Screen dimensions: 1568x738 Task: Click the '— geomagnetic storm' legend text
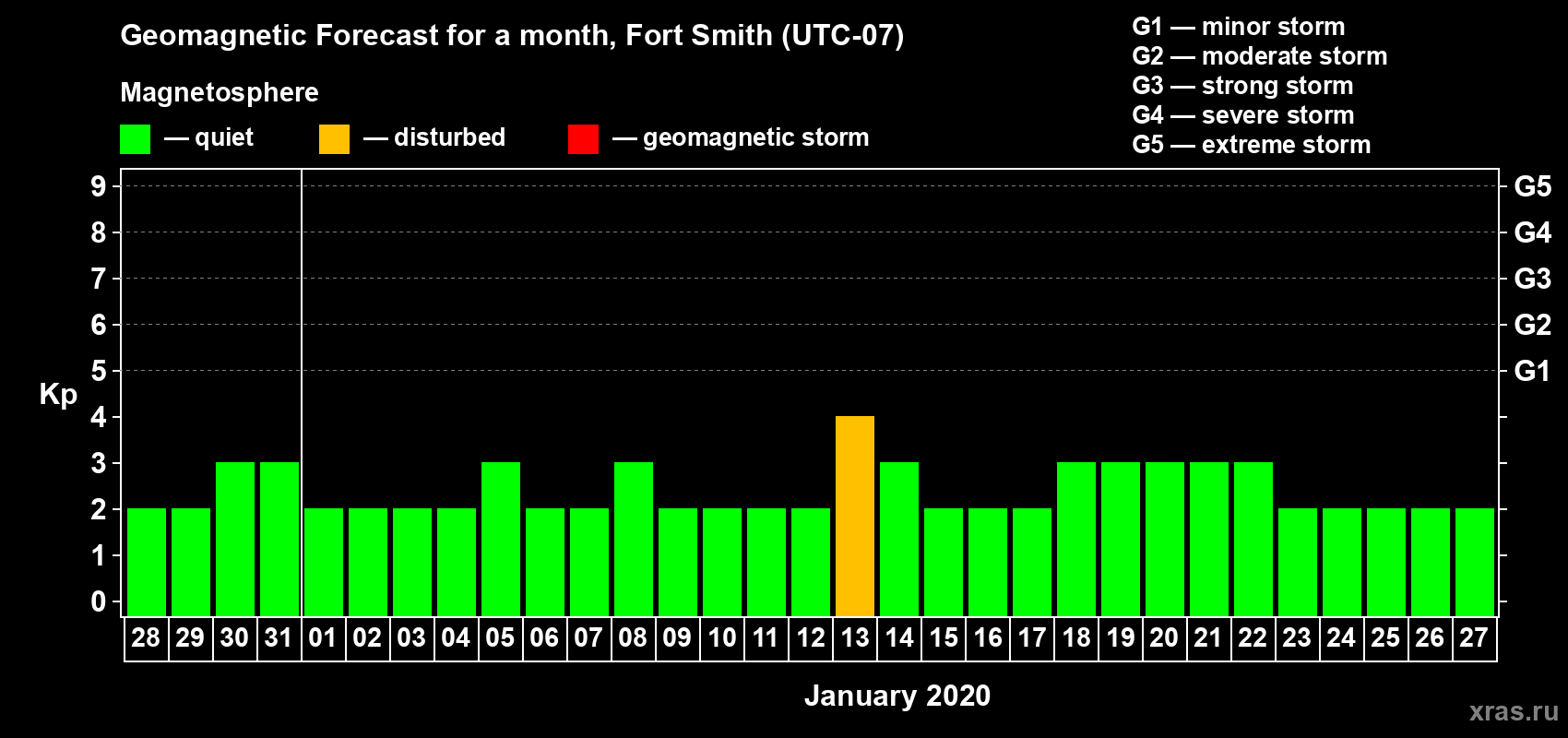pyautogui.click(x=741, y=138)
